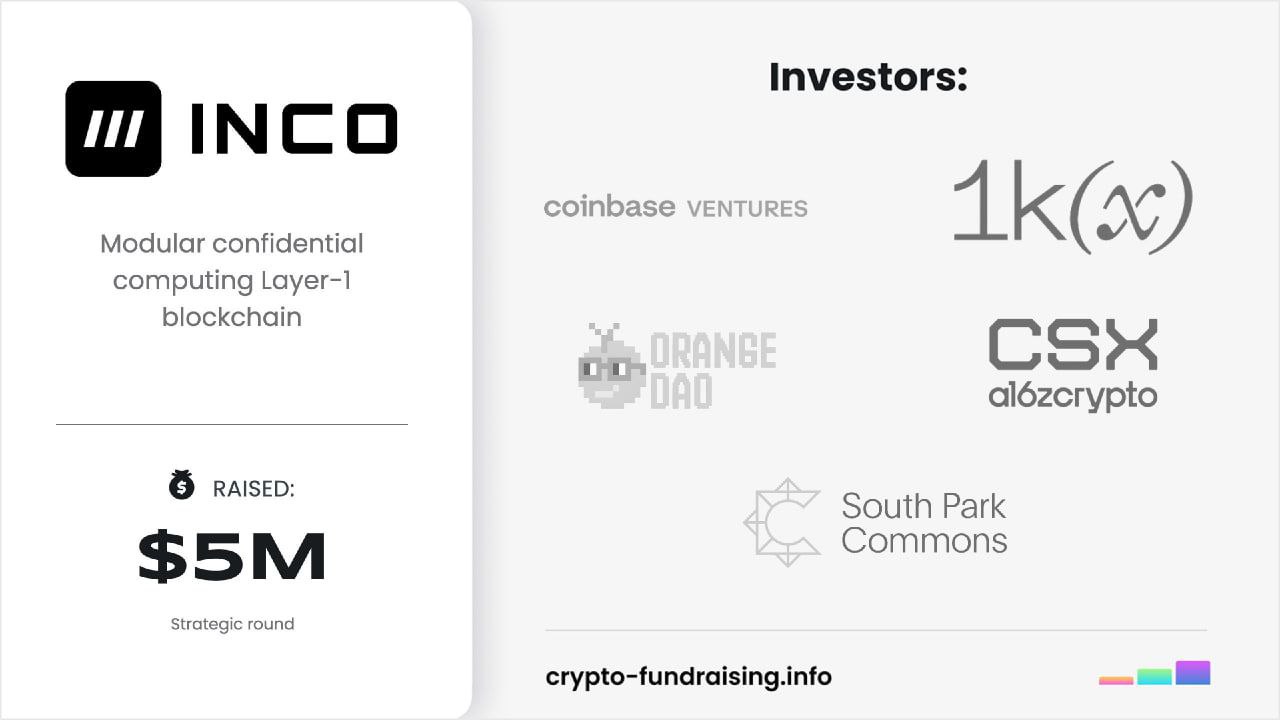Screen dimensions: 1280x720
Task: Click the INCO wordmark text
Action: tap(293, 130)
